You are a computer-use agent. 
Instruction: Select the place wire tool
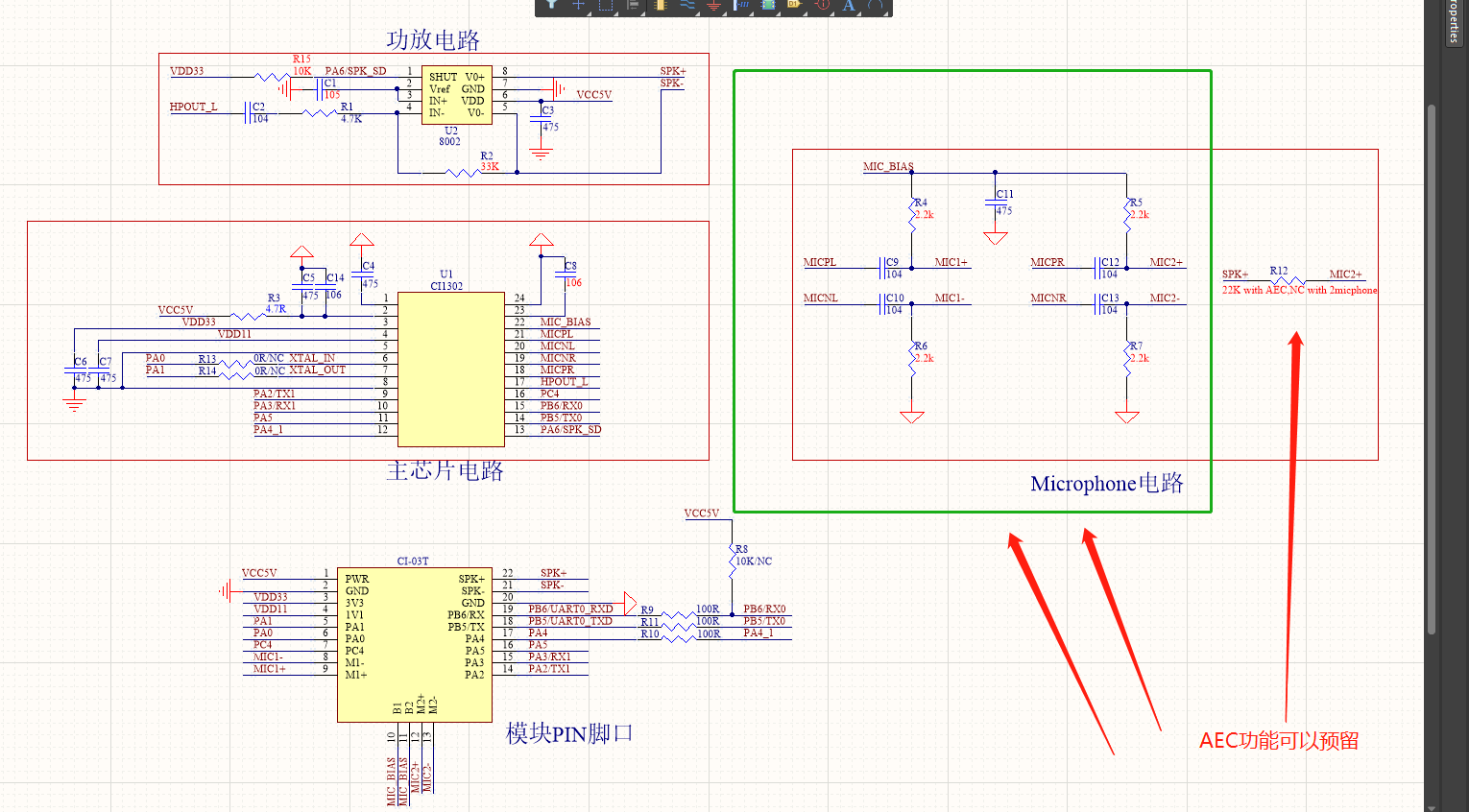pos(687,5)
